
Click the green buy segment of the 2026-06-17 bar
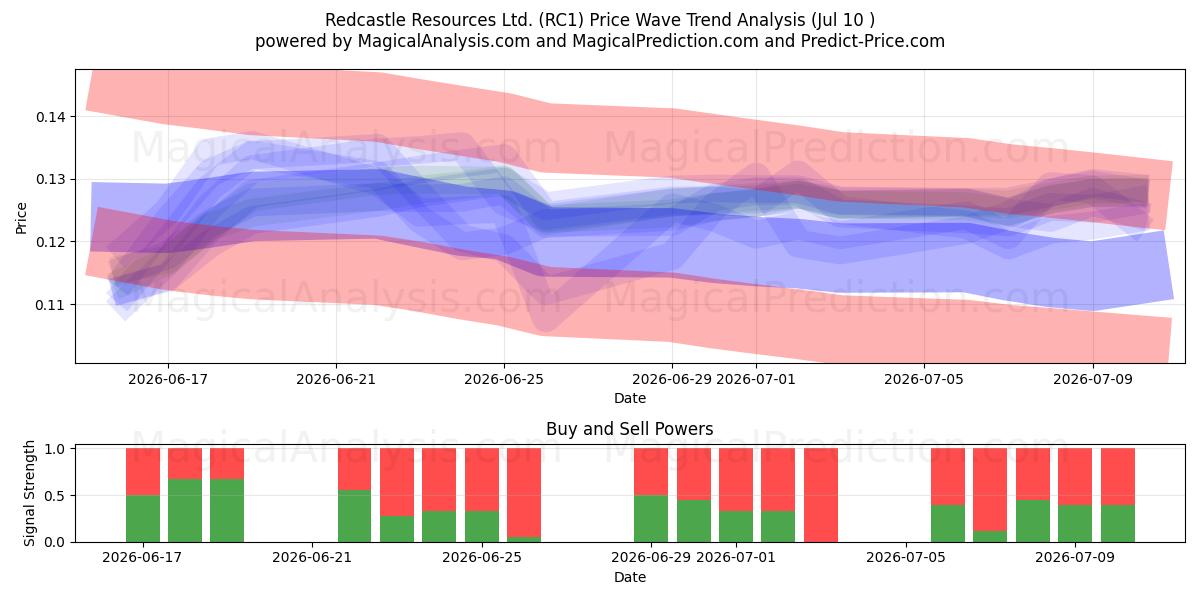click(x=143, y=518)
